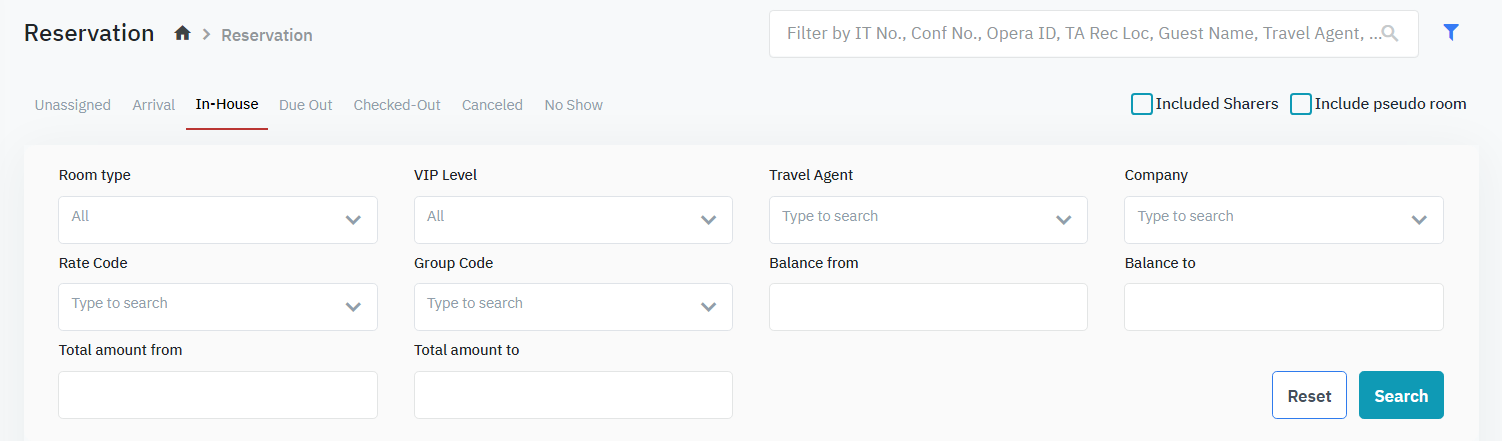Open the Due Out tab
1502x441 pixels.
306,105
